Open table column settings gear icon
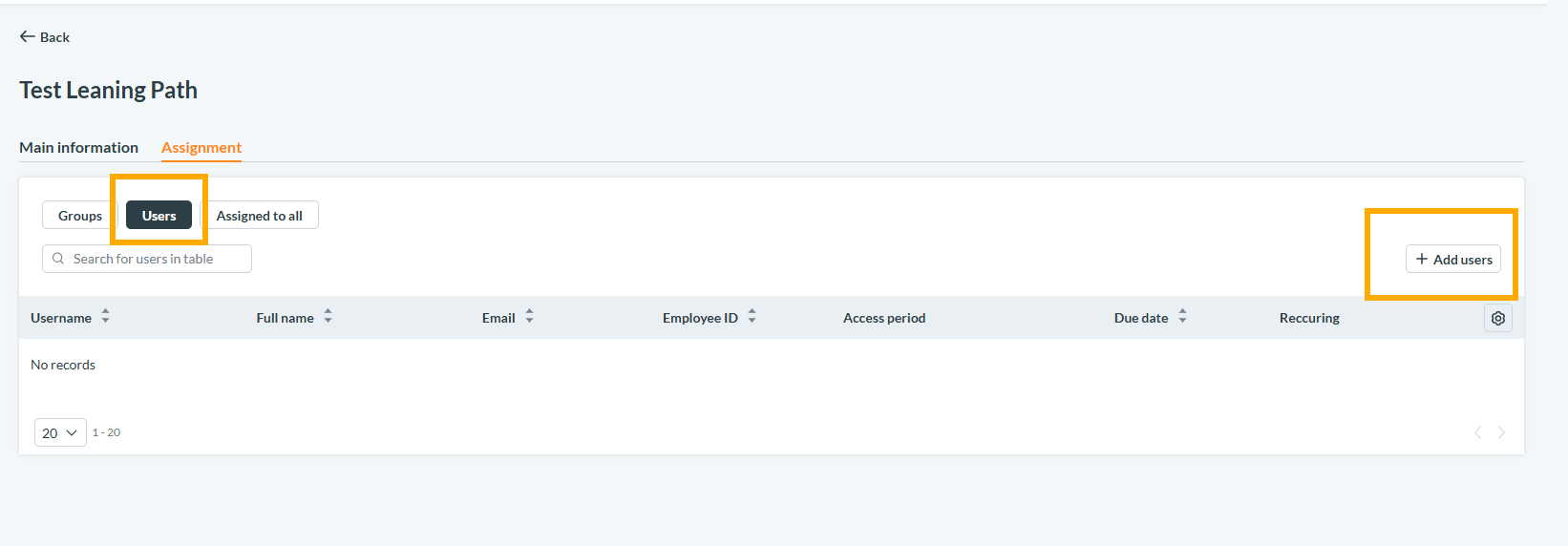 pos(1497,318)
